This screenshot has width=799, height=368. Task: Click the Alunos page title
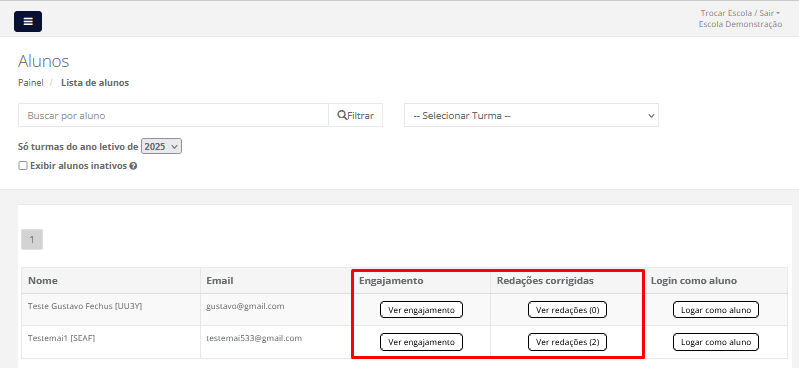(43, 61)
